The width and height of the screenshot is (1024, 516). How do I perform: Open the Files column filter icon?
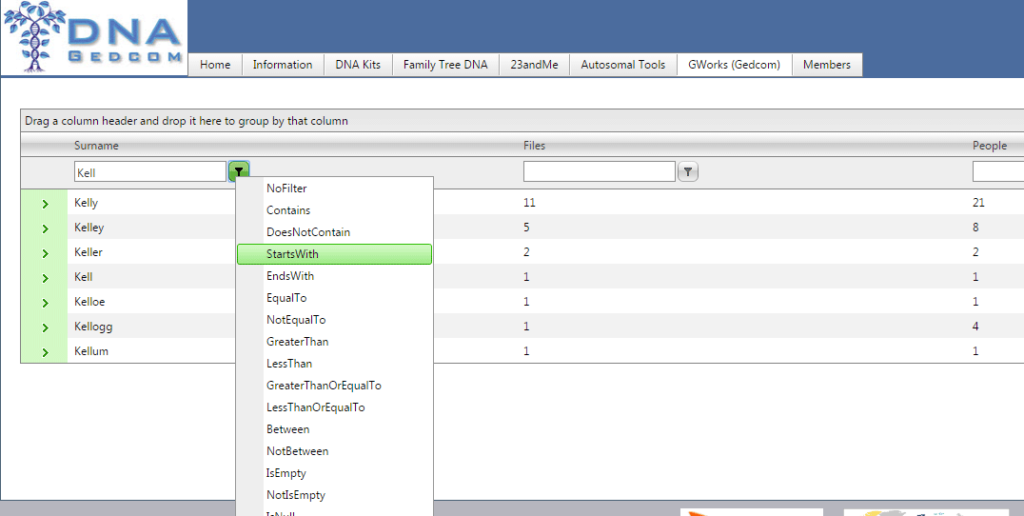[x=688, y=172]
